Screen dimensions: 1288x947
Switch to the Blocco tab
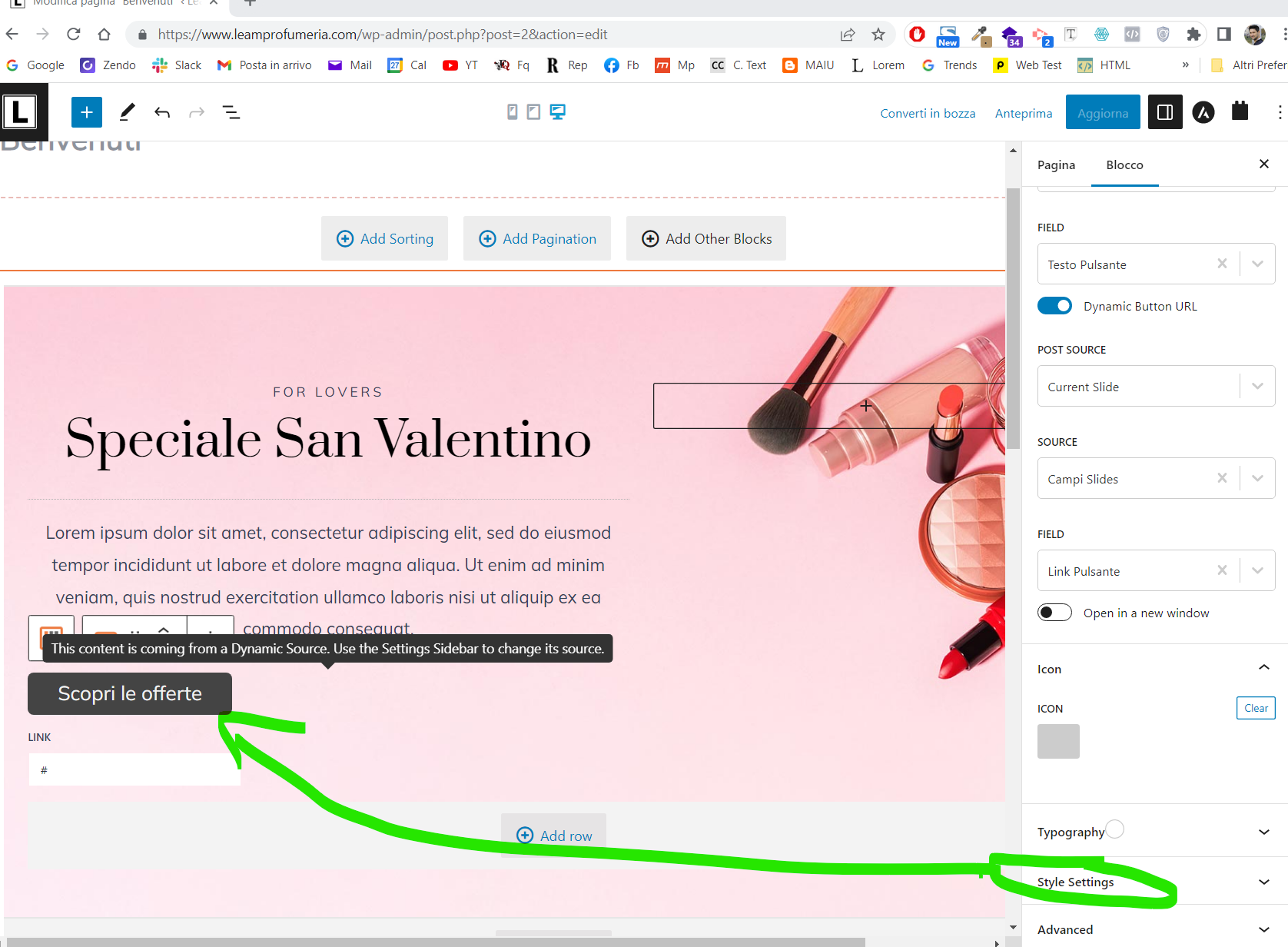coord(1124,164)
